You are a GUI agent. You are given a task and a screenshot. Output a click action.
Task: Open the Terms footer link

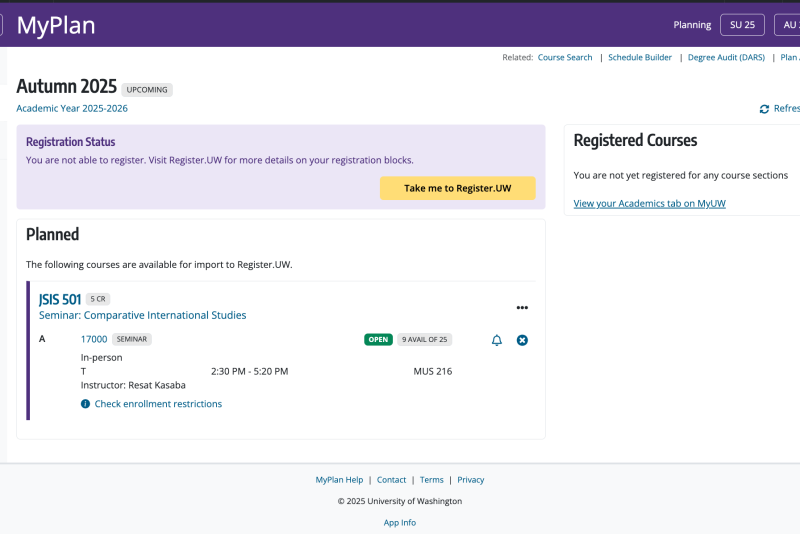(x=432, y=480)
